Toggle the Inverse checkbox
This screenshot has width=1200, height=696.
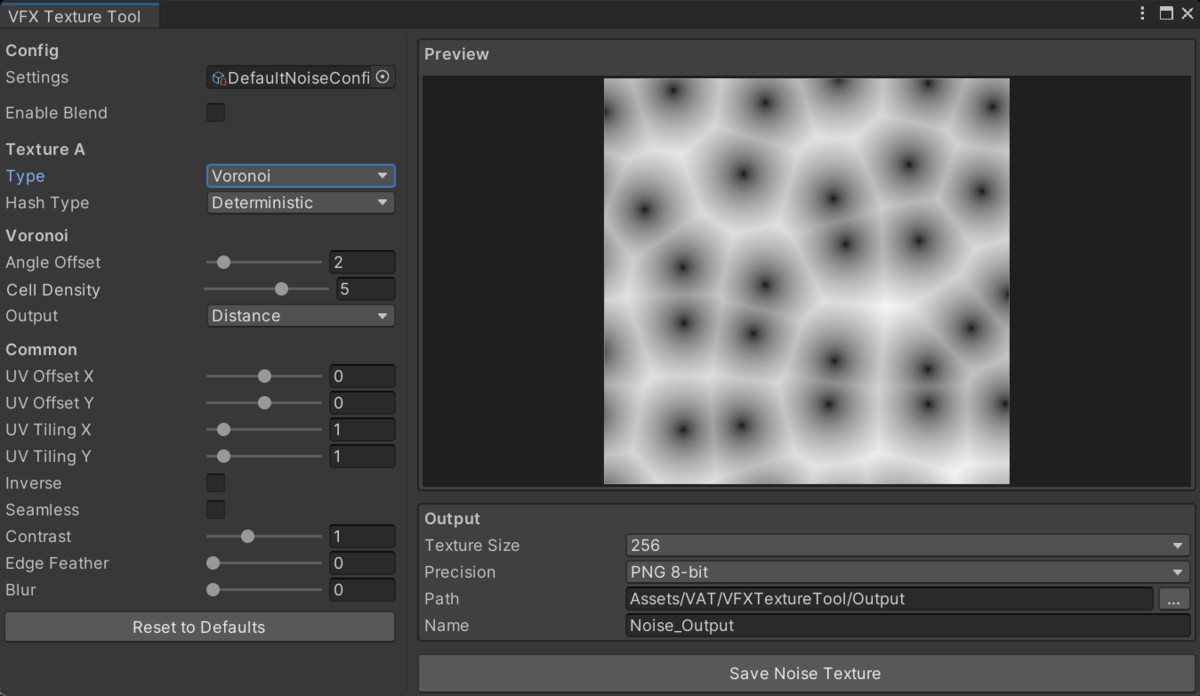(215, 483)
